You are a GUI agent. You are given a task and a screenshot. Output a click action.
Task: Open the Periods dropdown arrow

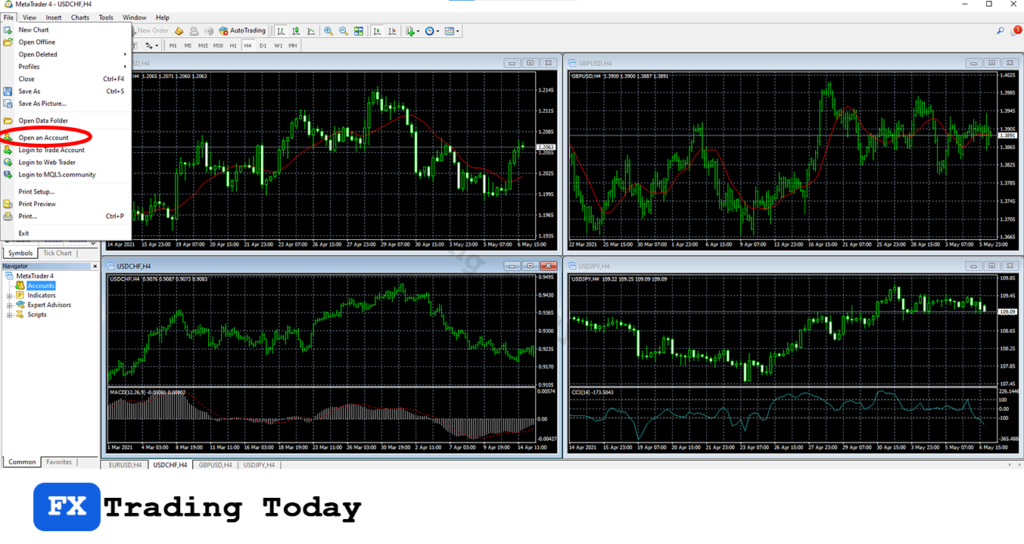pos(438,31)
